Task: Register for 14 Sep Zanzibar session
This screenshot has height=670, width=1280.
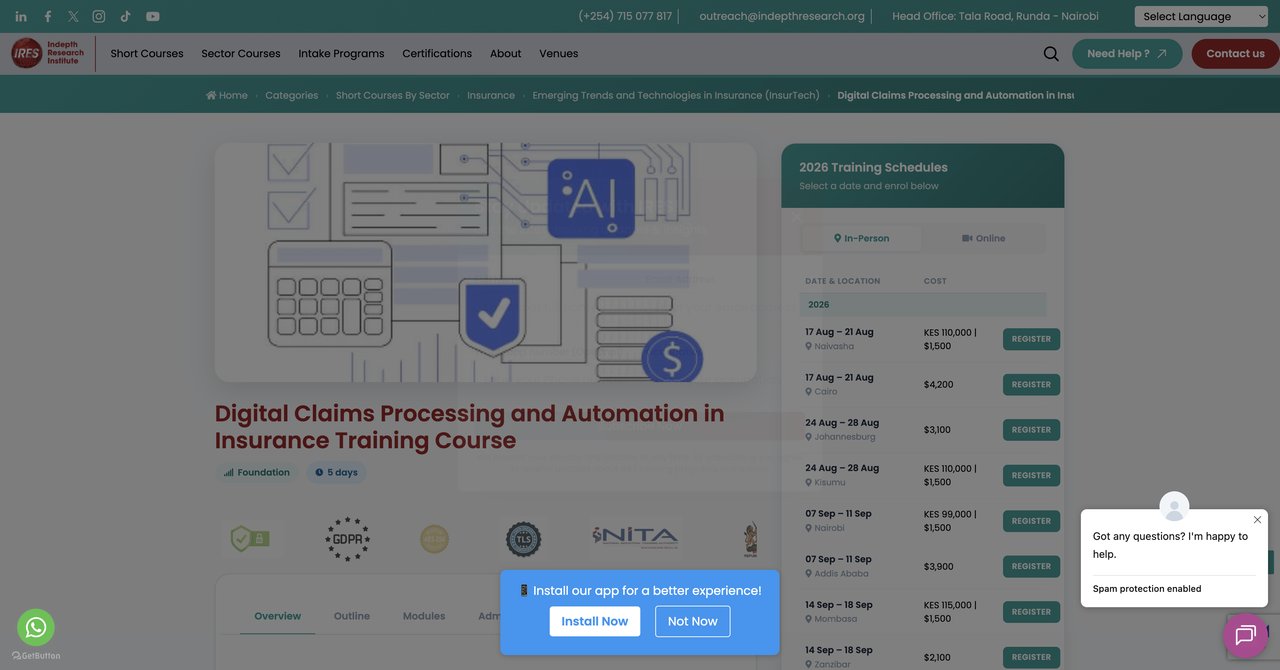Action: pyautogui.click(x=1031, y=657)
